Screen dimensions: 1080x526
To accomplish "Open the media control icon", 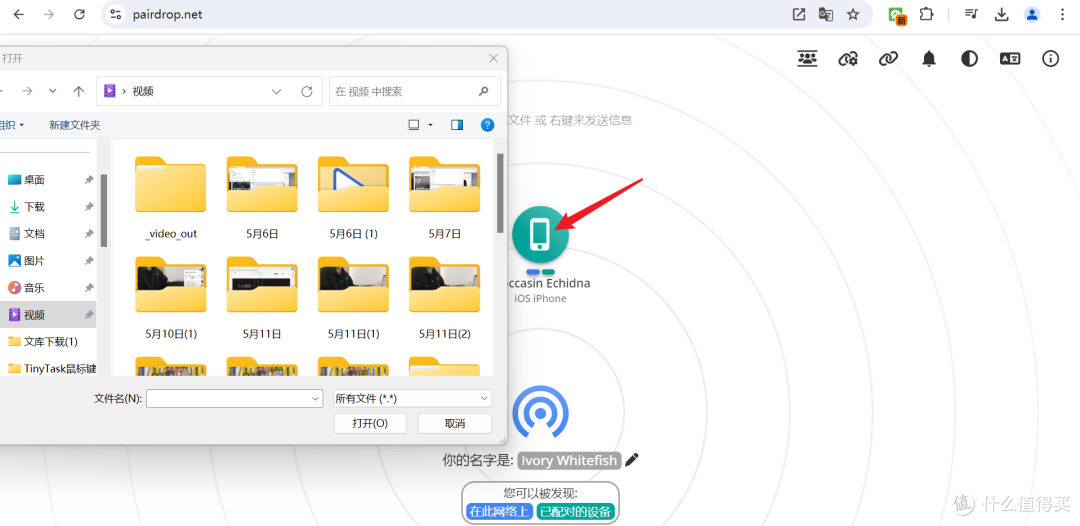I will pos(971,14).
